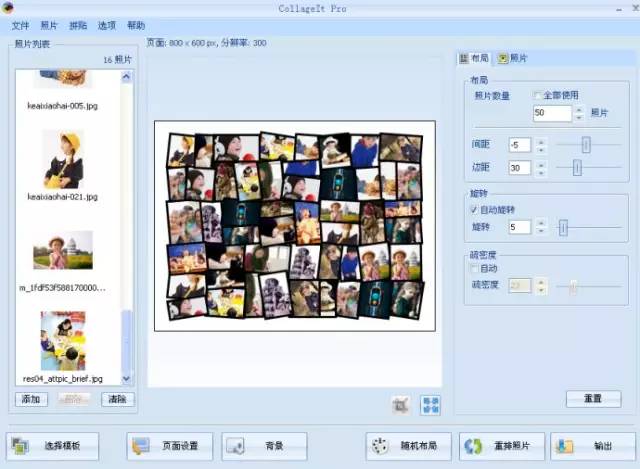Viewport: 640px width, 469px height.
Task: Click the 边距 margin slider handle
Action: (x=577, y=167)
